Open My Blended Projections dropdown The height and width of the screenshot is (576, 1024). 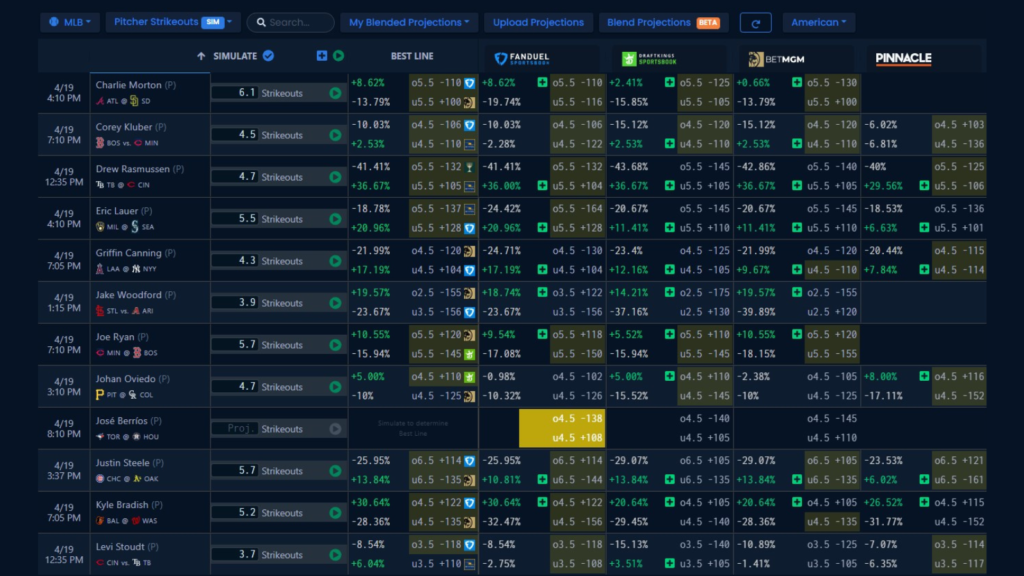(x=409, y=22)
